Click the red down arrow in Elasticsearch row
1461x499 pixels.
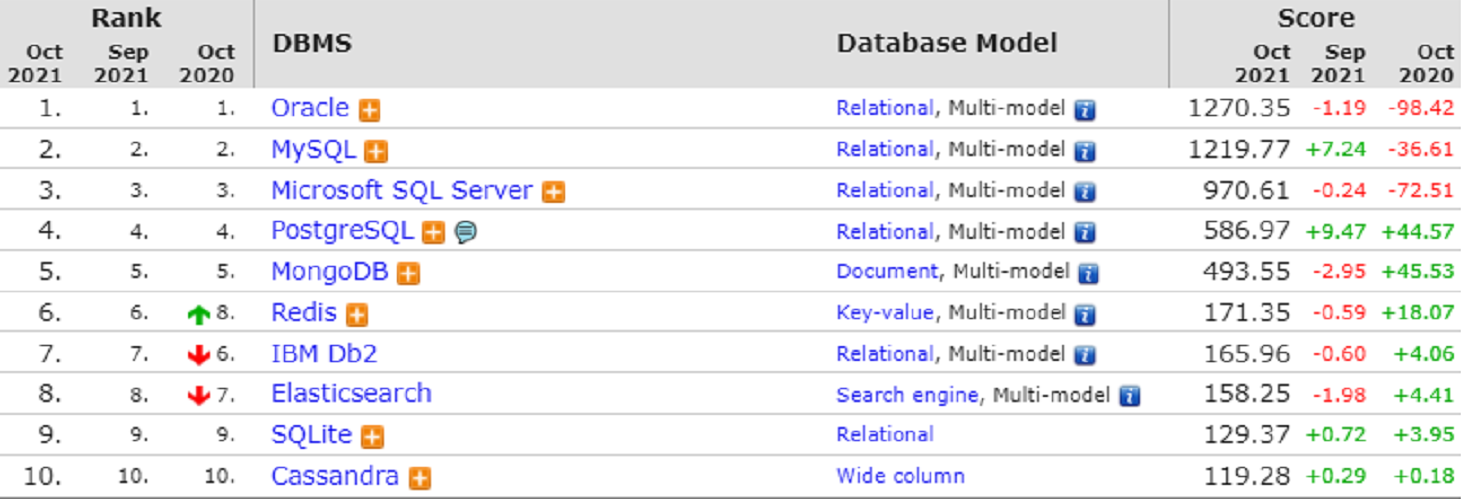199,397
